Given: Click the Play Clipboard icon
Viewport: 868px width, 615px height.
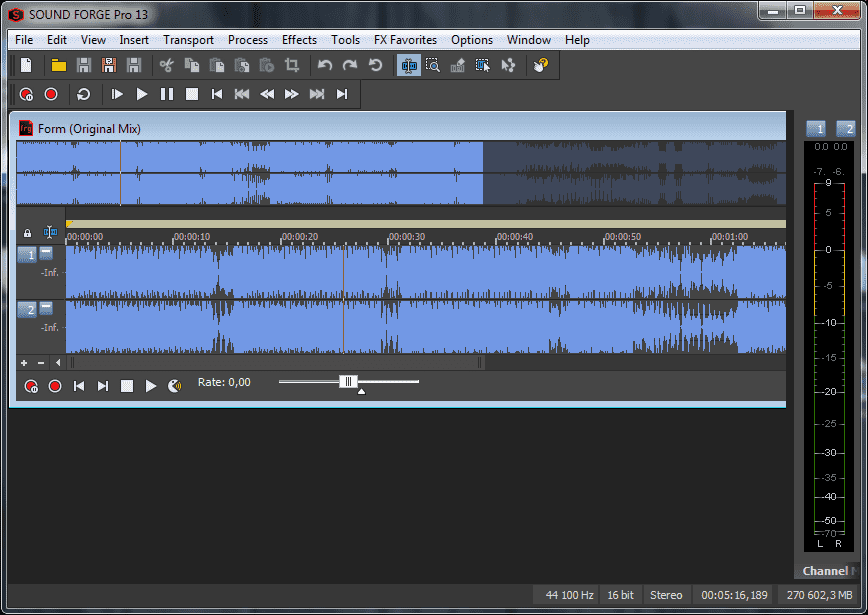Looking at the screenshot, I should point(267,65).
